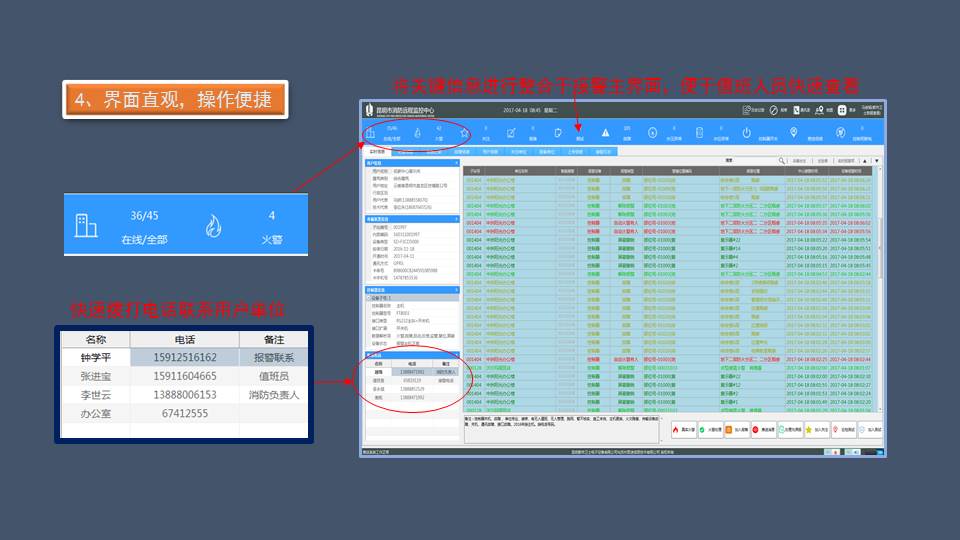Click the down arrow beside the search filters

click(877, 160)
